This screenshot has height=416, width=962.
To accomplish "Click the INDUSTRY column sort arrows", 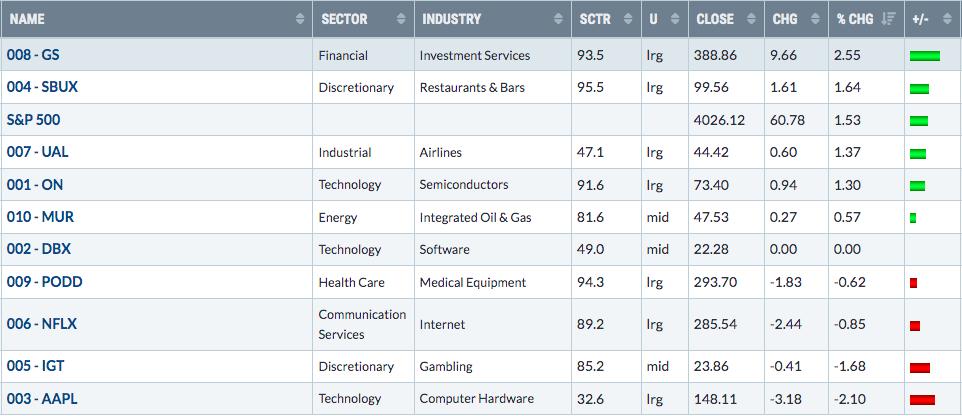I will coord(558,19).
